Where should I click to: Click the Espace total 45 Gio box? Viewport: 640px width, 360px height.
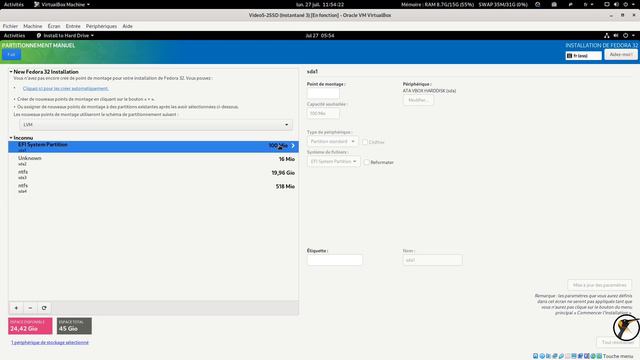pyautogui.click(x=74, y=326)
